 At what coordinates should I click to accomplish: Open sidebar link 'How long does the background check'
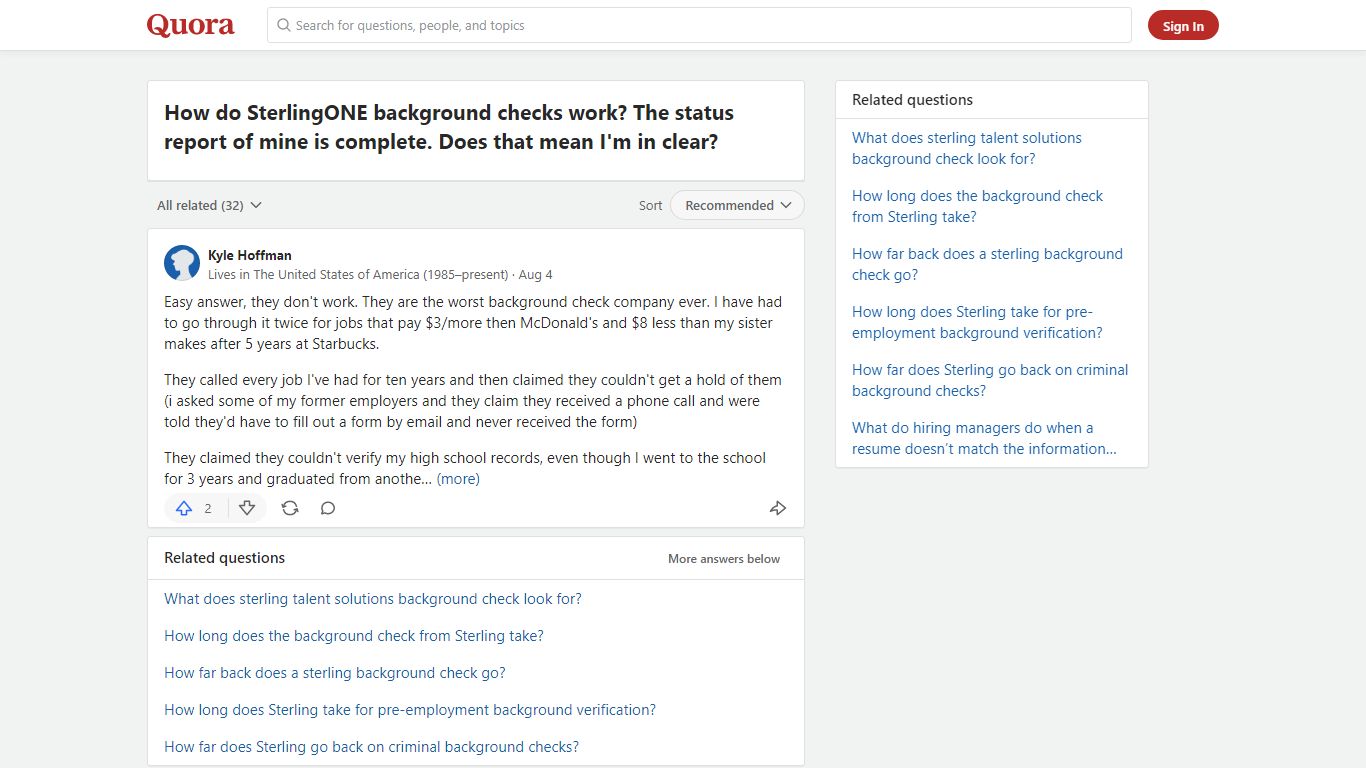click(x=977, y=206)
